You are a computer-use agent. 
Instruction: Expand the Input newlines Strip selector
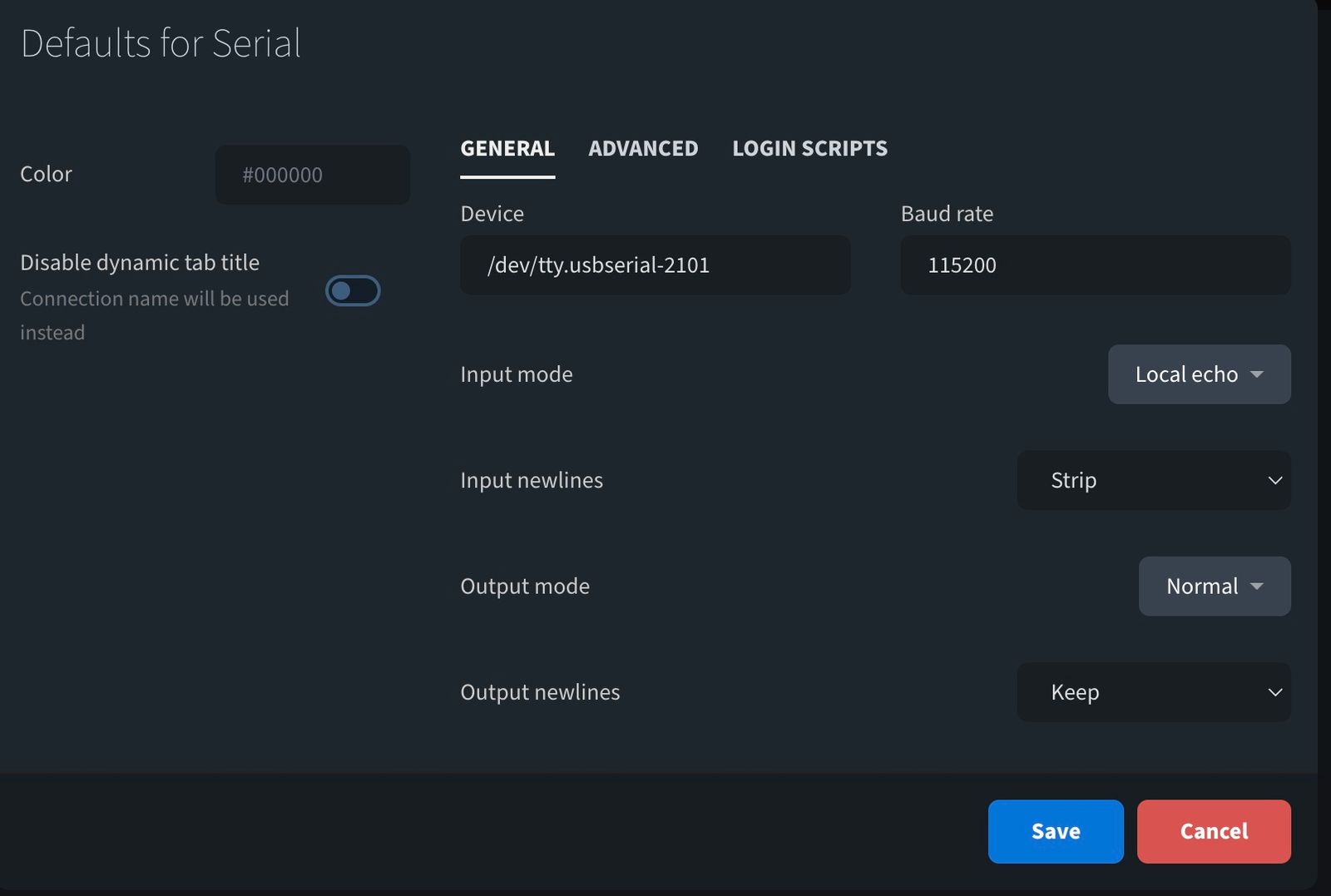pyautogui.click(x=1153, y=481)
